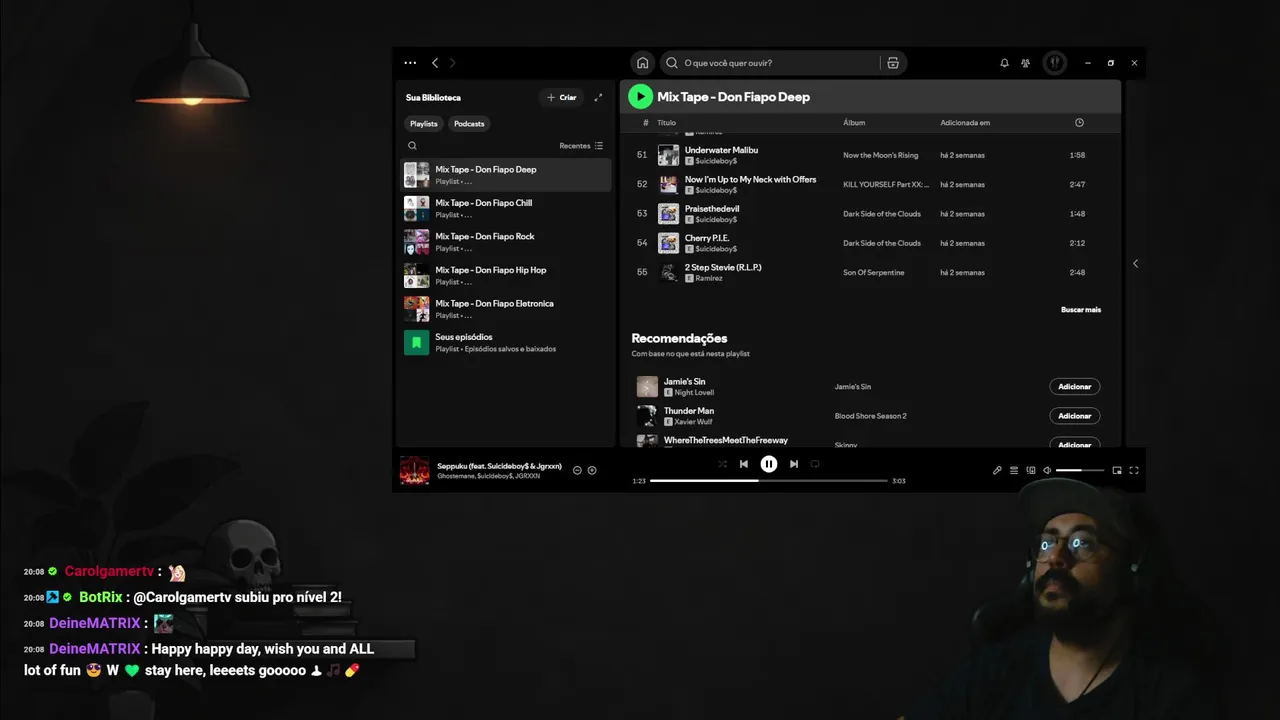The height and width of the screenshot is (720, 1280).
Task: Add Thunder Man to the playlist
Action: coord(1075,416)
